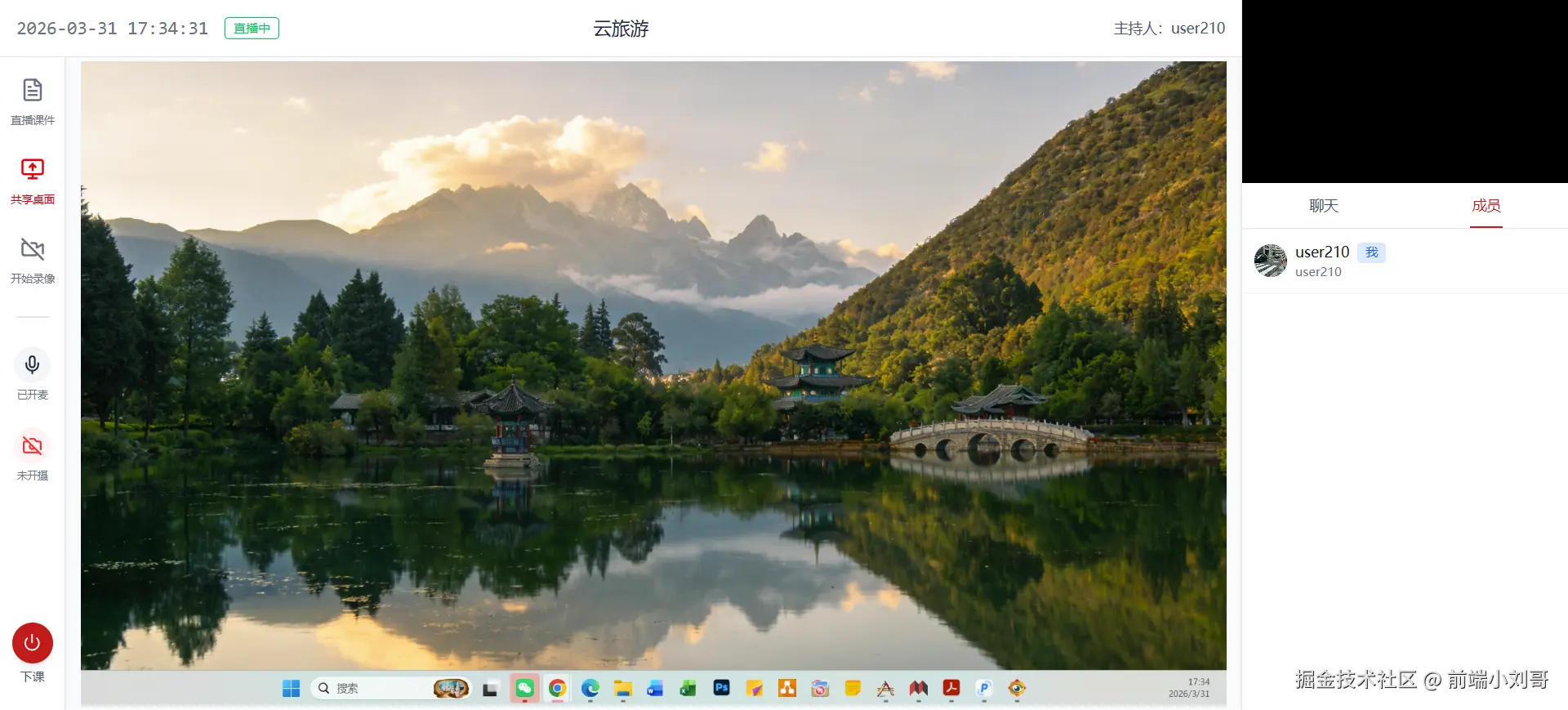The height and width of the screenshot is (710, 1568).
Task: Open Excel from the shared taskbar
Action: (688, 689)
